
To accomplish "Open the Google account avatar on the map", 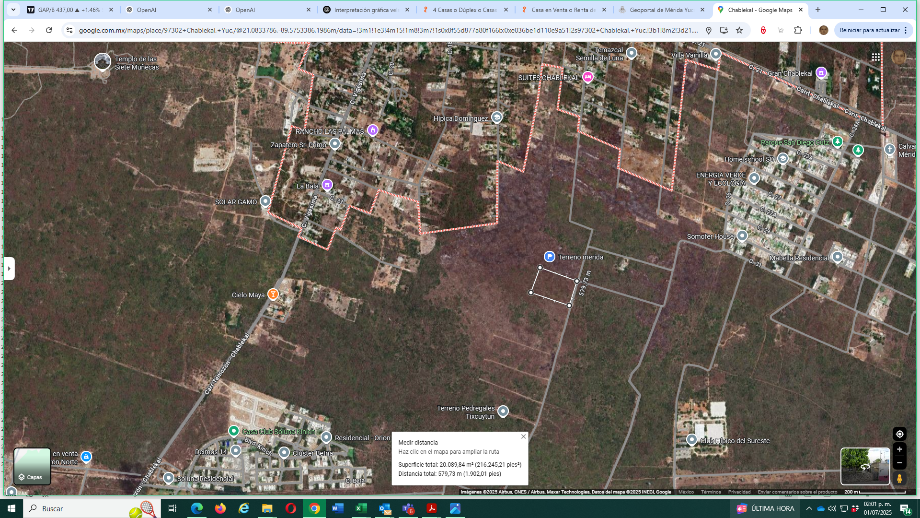I will pyautogui.click(x=899, y=57).
